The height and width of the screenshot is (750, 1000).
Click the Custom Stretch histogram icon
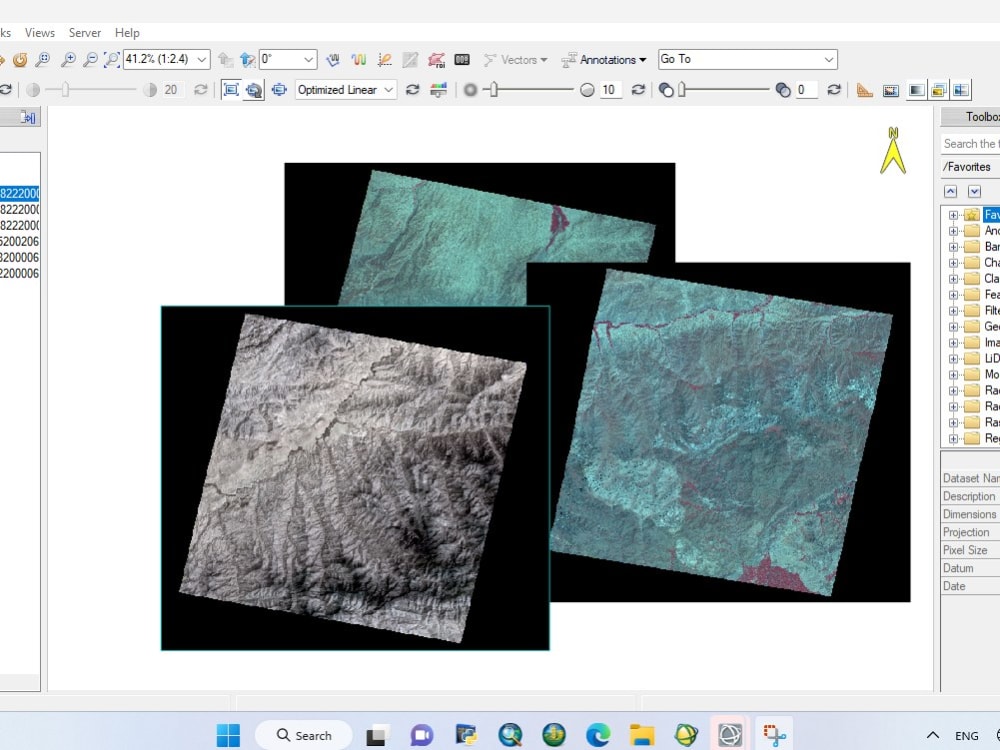point(438,90)
